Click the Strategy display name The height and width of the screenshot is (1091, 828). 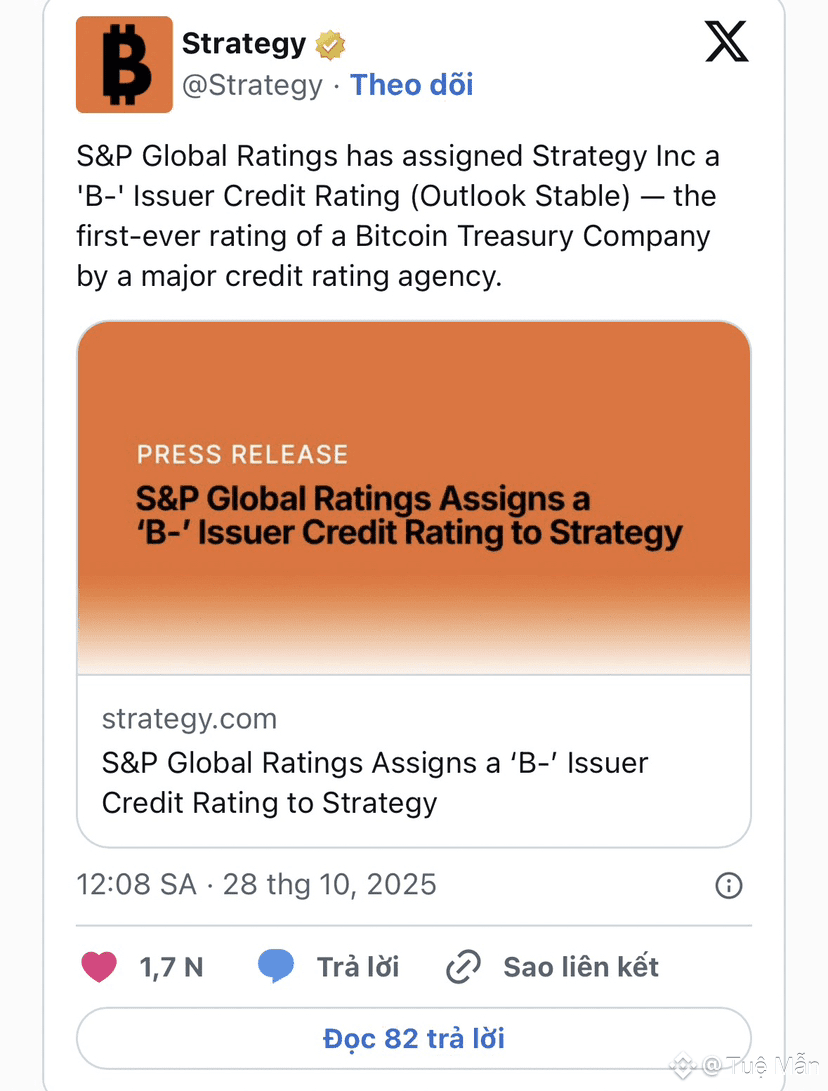[243, 44]
